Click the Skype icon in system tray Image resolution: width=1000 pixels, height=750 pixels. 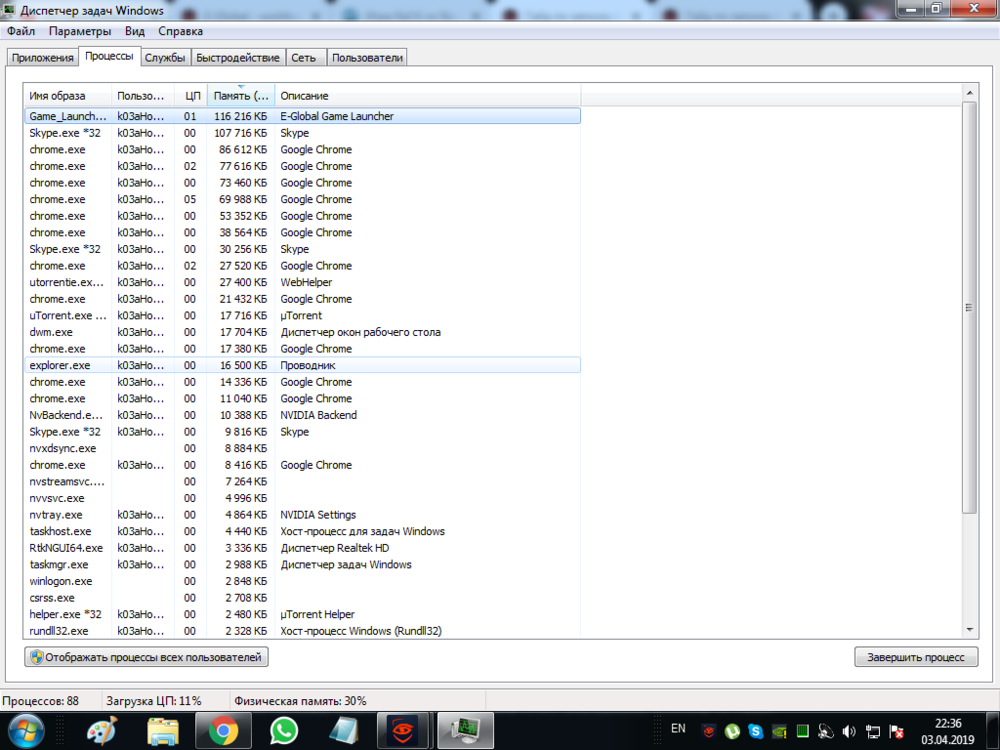[754, 731]
